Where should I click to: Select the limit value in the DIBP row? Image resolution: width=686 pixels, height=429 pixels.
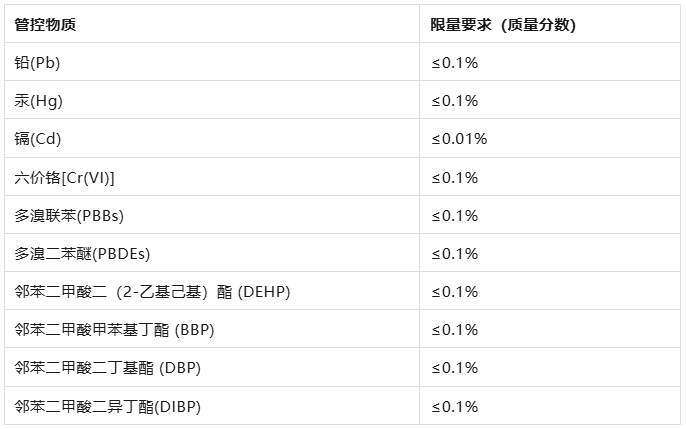[x=455, y=406]
